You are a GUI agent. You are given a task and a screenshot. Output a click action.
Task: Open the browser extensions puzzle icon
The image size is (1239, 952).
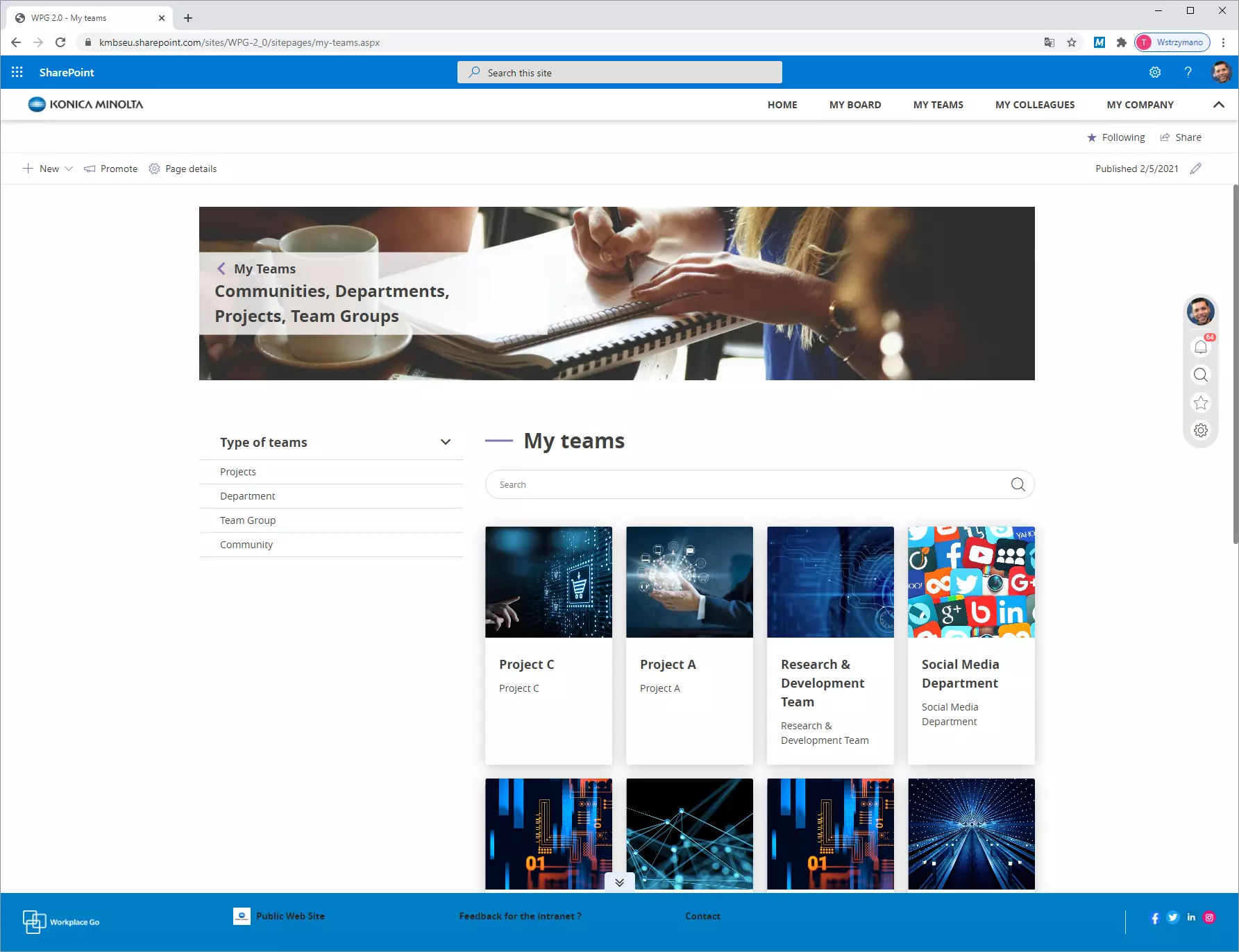[x=1121, y=42]
